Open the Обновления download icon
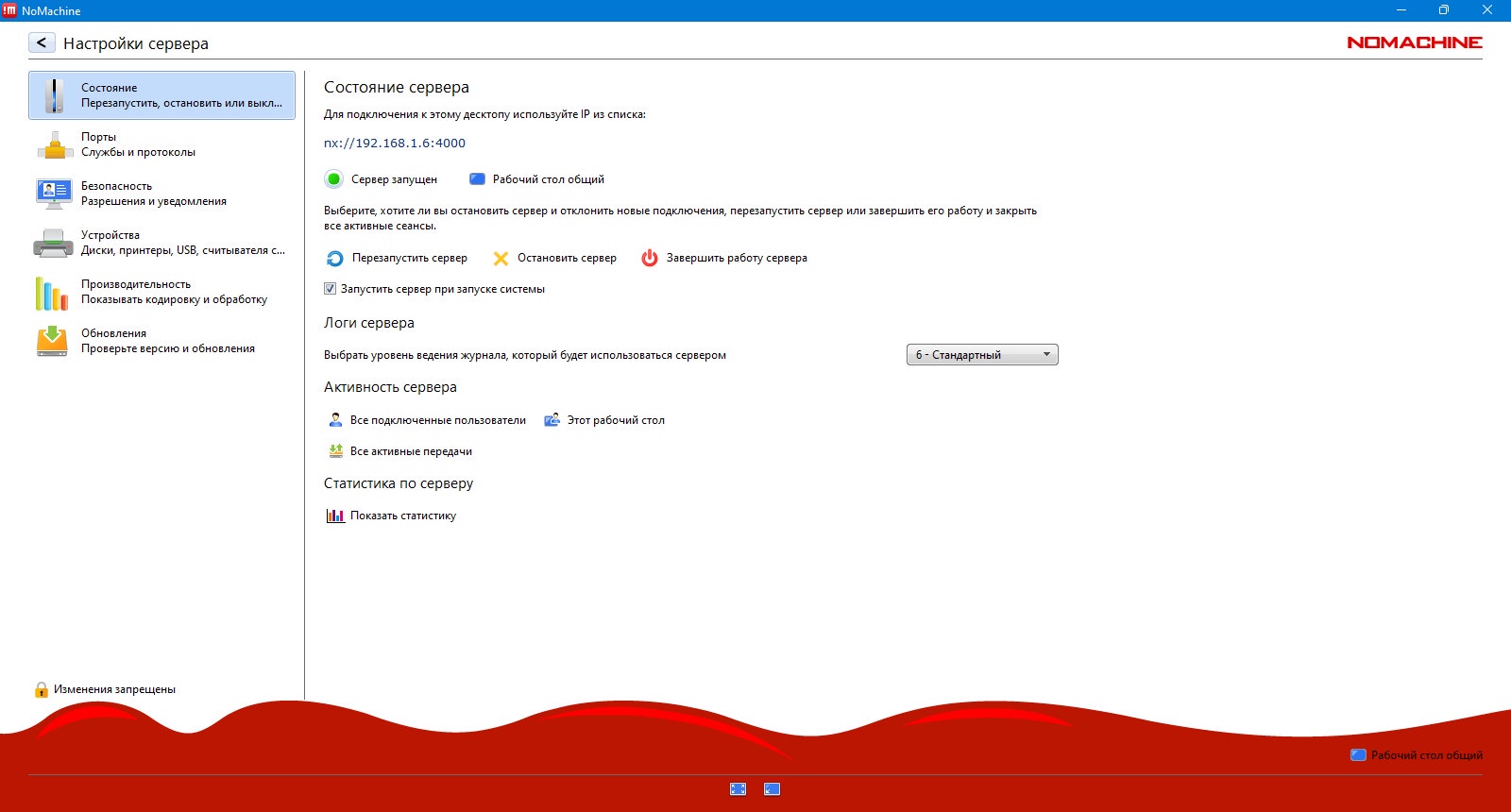 (x=52, y=341)
